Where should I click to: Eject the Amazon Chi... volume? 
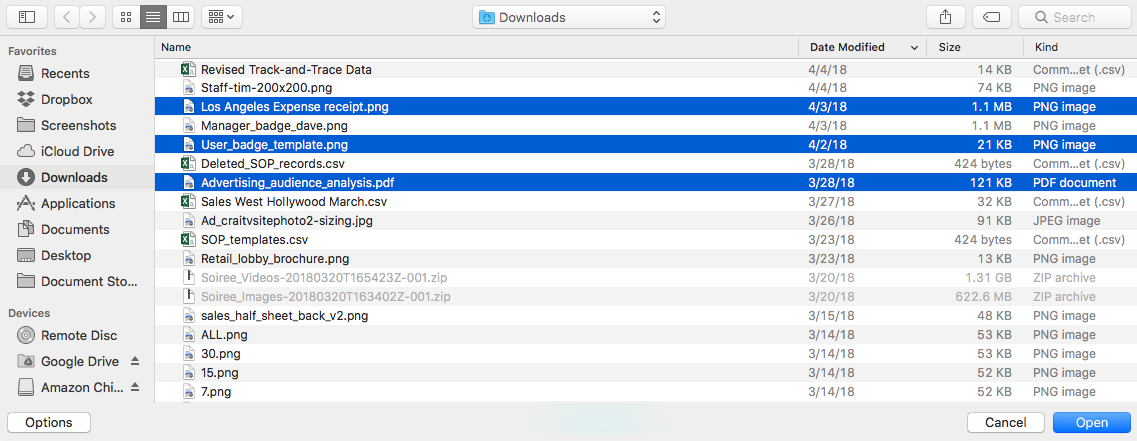tap(135, 387)
